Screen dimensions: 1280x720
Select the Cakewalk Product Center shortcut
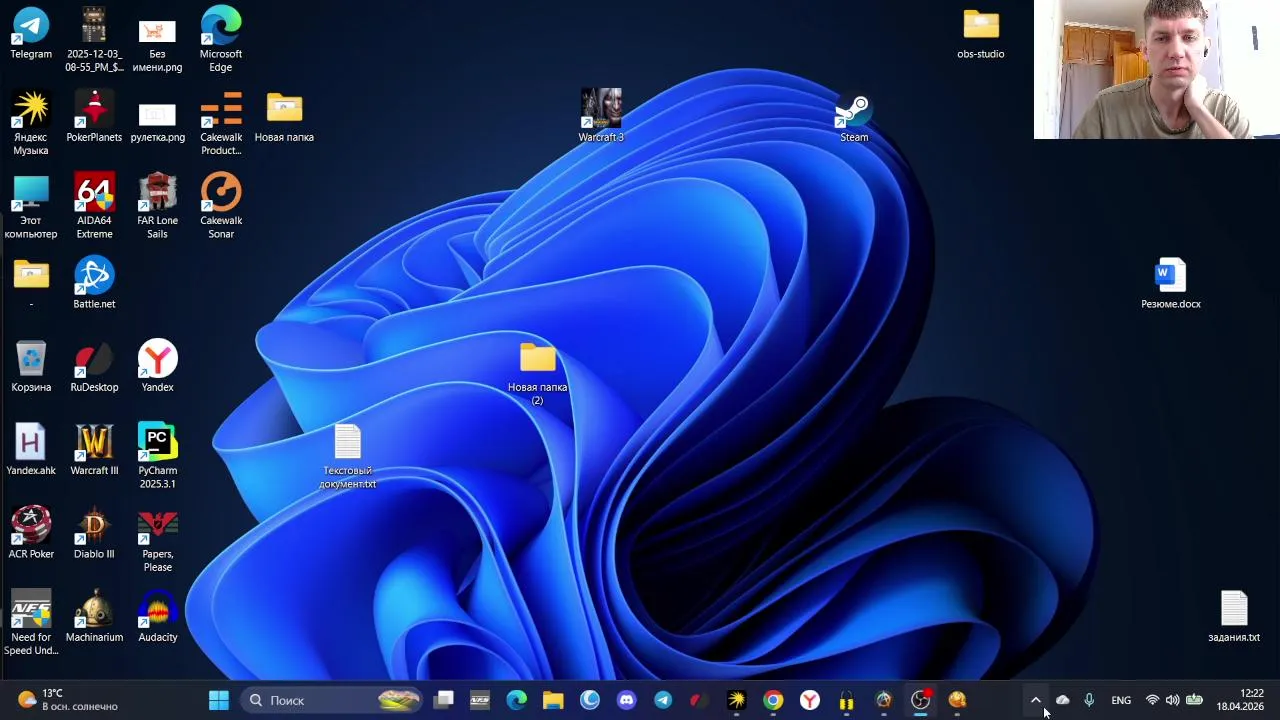(221, 123)
